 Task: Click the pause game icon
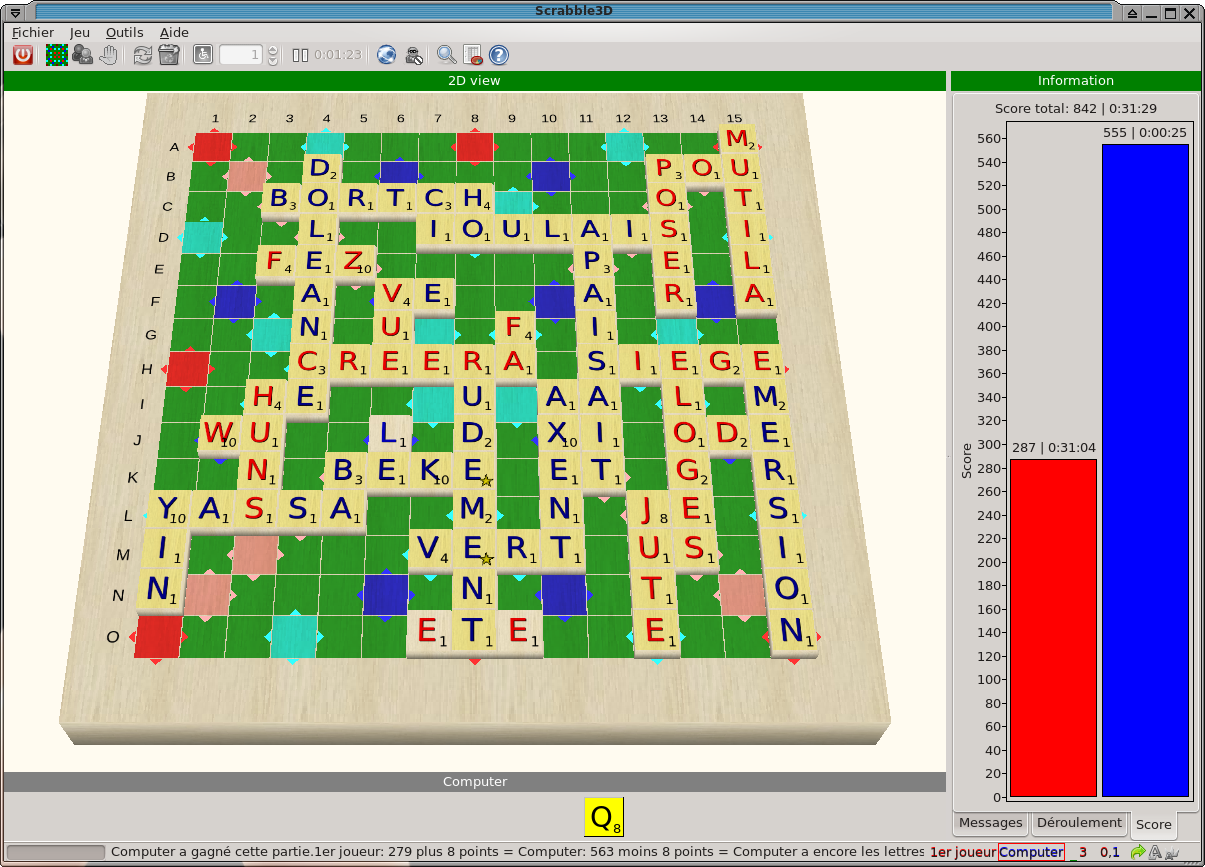tap(301, 55)
